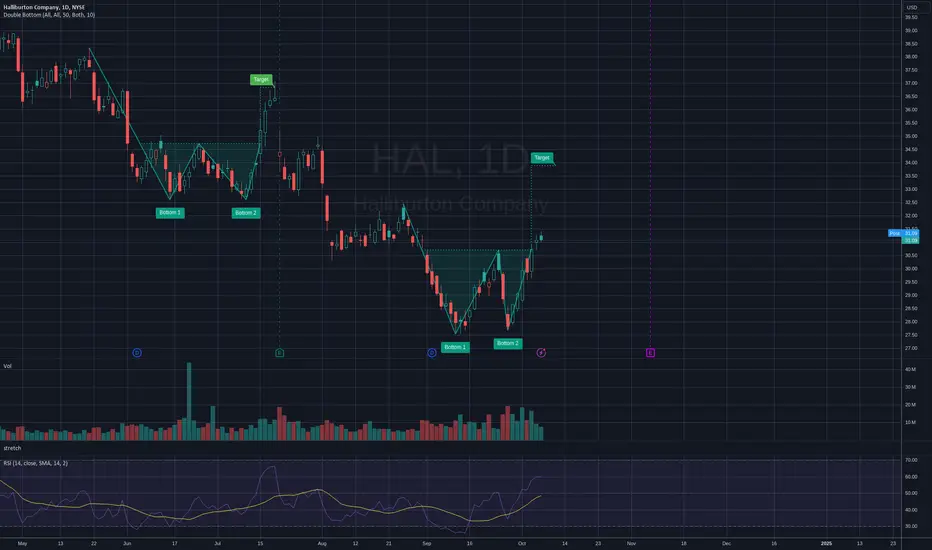Click the 'stretch' pane label
The image size is (932, 550).
[12, 448]
